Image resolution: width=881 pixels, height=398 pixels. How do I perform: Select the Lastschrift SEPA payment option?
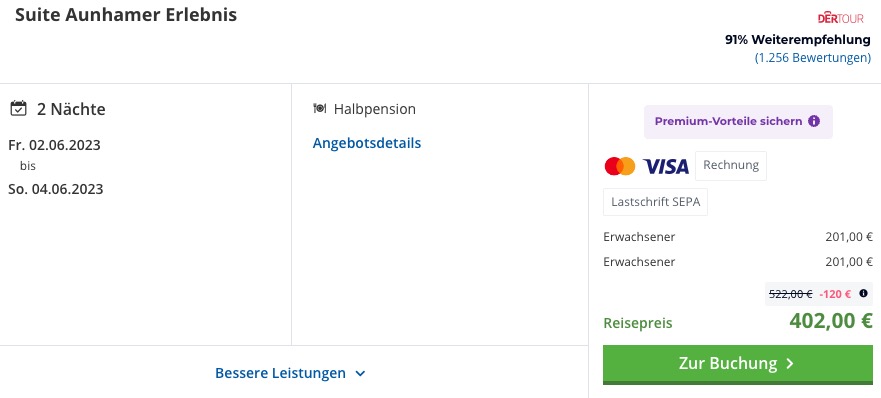pos(655,202)
